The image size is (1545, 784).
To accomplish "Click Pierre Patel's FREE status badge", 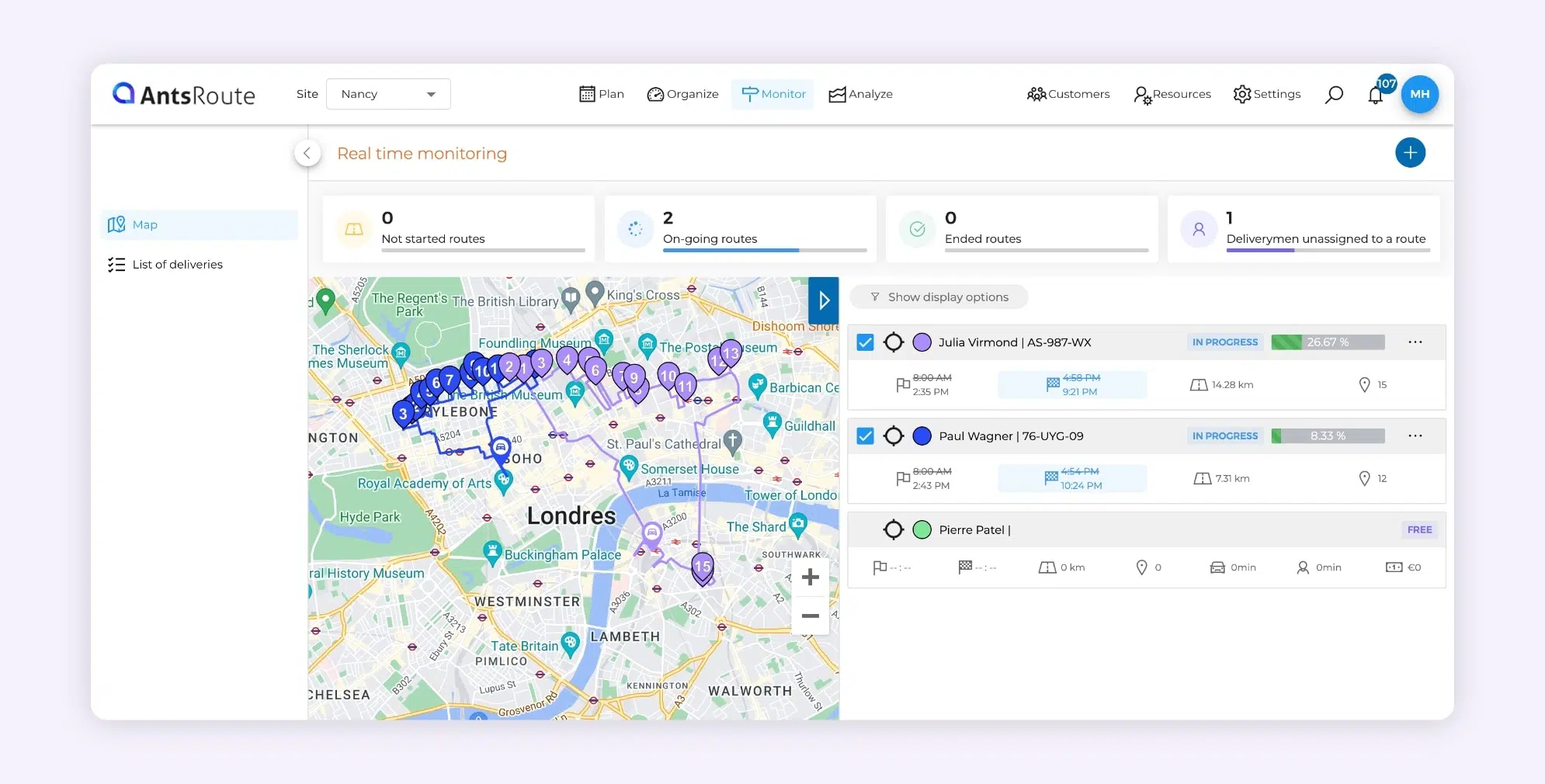I will 1420,530.
